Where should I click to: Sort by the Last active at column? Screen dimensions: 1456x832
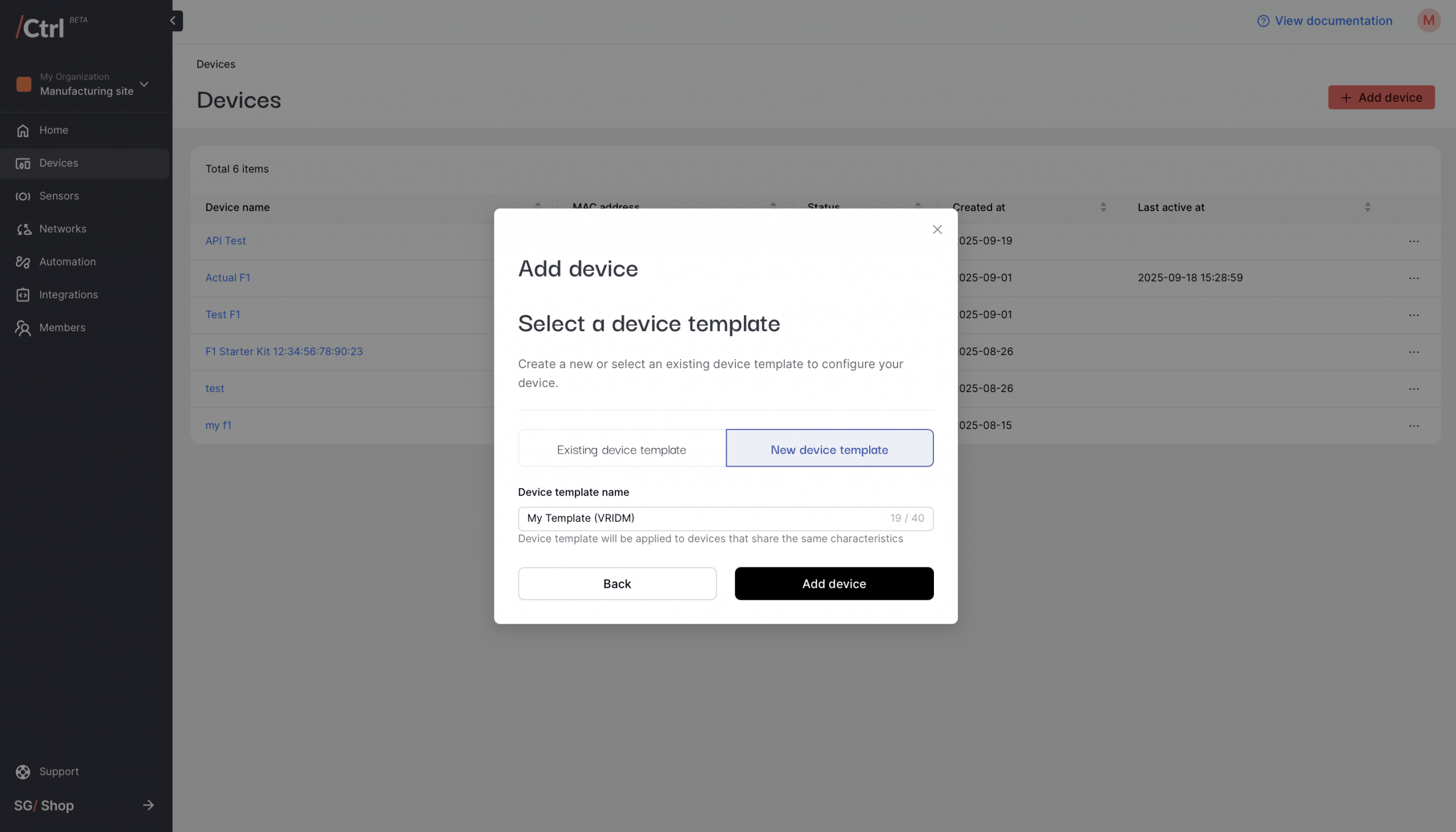(1367, 207)
